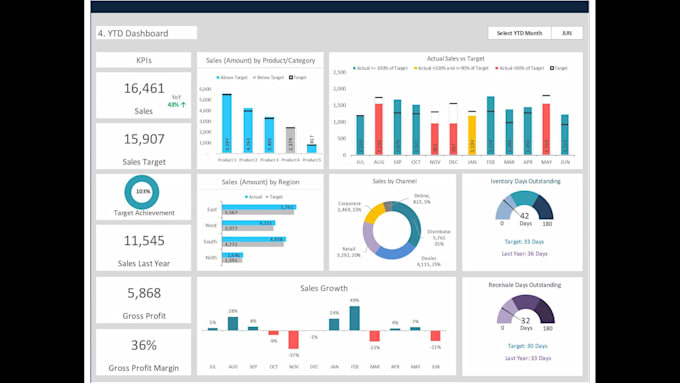The image size is (680, 383).
Task: Click the Target: 33 Days text
Action: click(x=524, y=242)
